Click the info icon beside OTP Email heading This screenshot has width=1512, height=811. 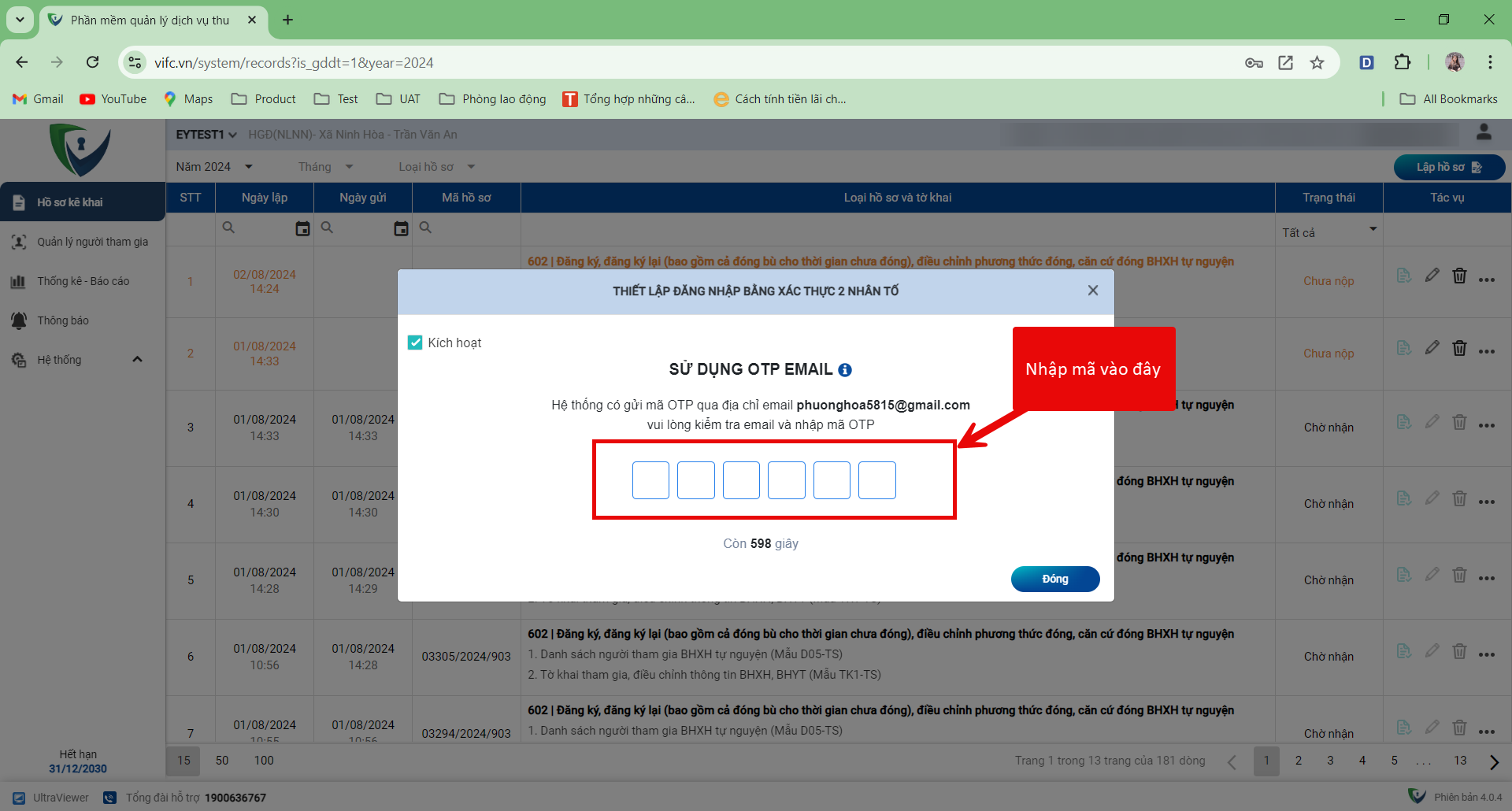[x=845, y=370]
